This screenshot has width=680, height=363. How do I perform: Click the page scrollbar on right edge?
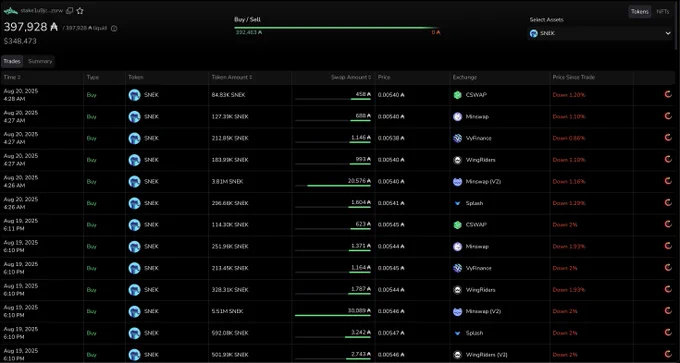(677, 26)
